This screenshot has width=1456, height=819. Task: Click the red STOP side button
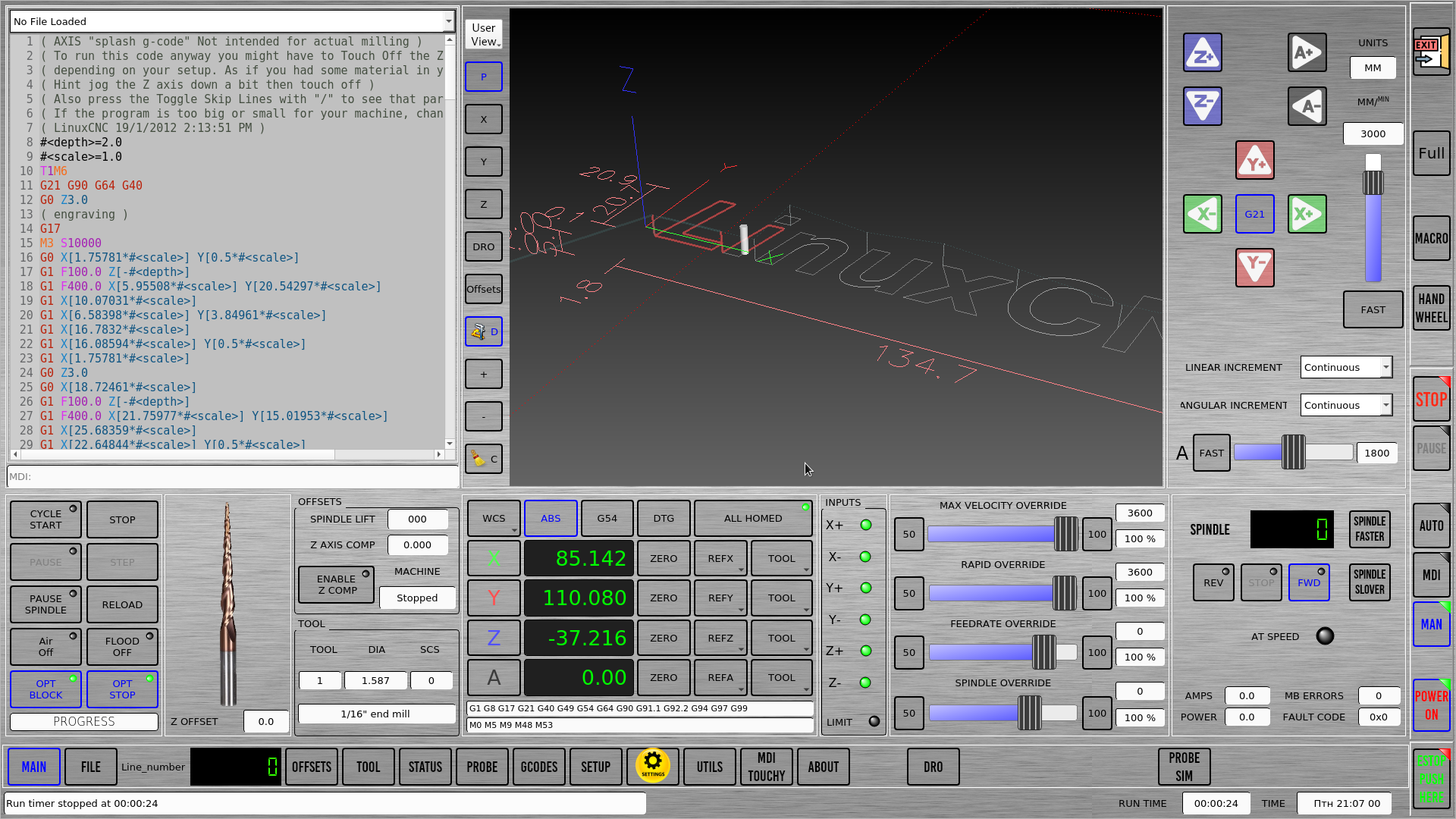click(1431, 400)
